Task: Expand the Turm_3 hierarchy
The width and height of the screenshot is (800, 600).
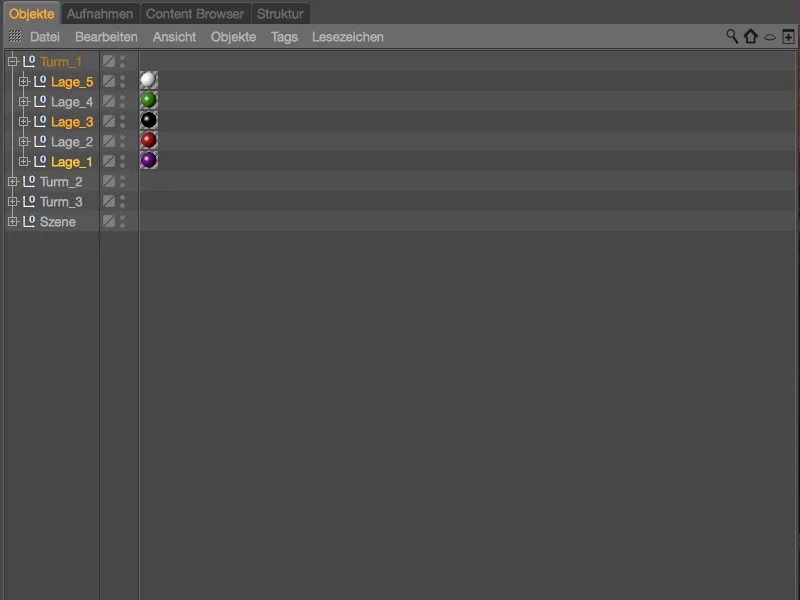Action: (13, 202)
